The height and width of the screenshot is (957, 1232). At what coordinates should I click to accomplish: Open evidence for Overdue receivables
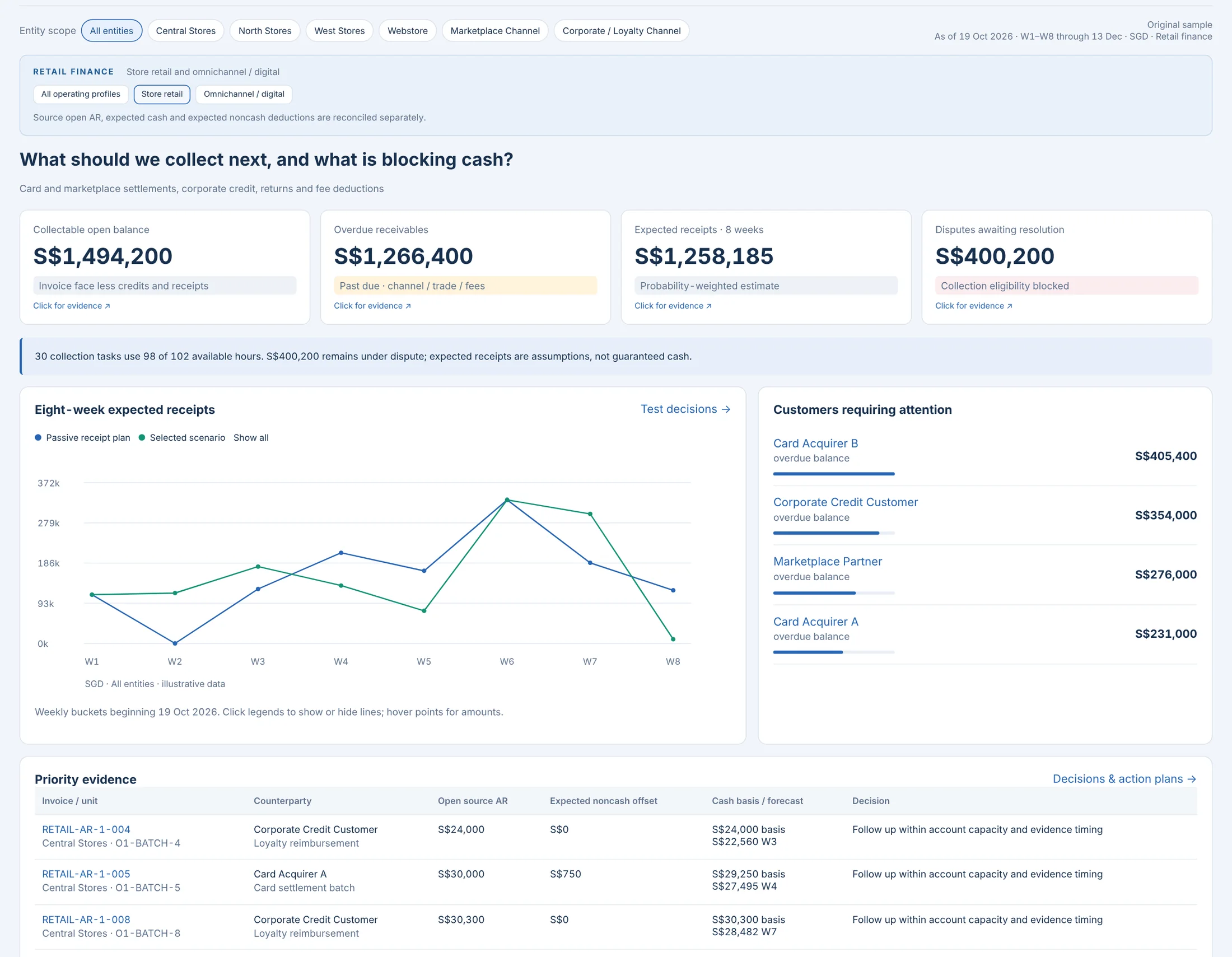click(372, 306)
